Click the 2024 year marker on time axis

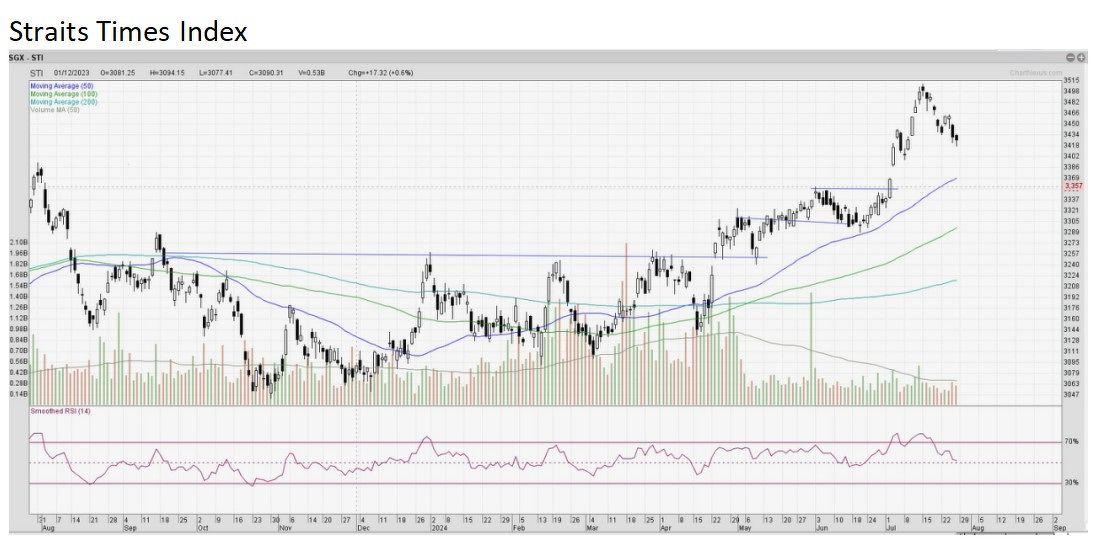click(x=440, y=527)
